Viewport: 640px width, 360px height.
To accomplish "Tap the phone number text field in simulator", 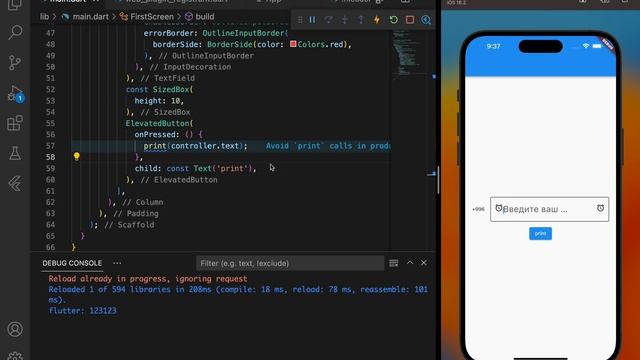I will point(549,209).
